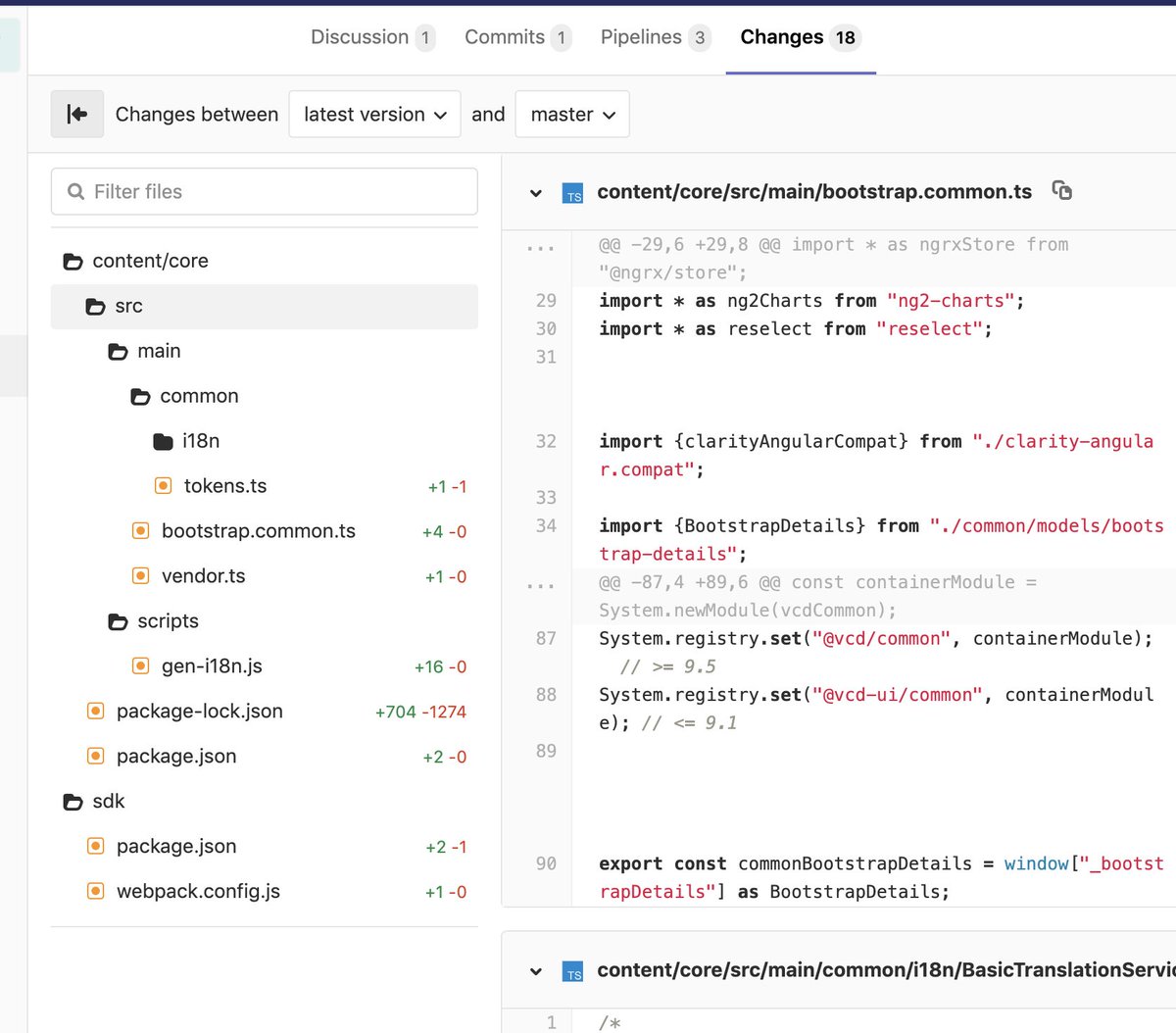This screenshot has height=1033, width=1176.
Task: Expand the i18n folder in tree
Action: point(265,441)
